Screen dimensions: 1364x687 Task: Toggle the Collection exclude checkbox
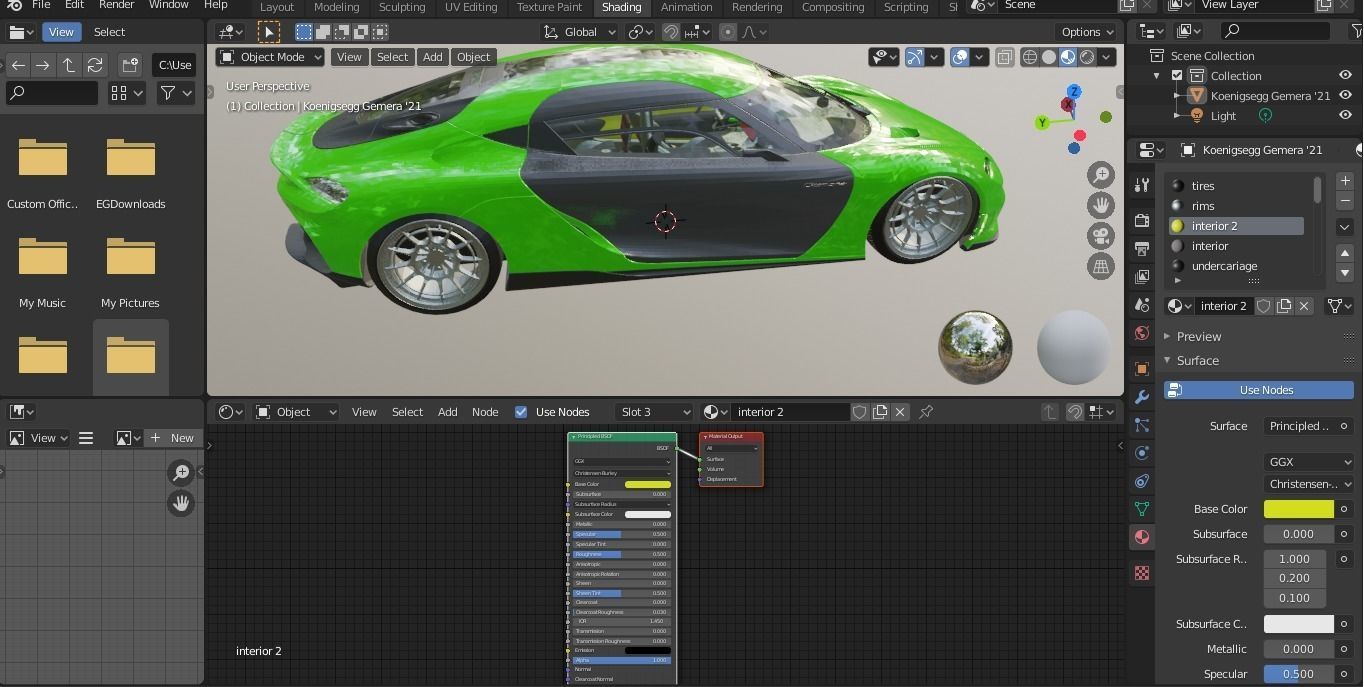point(1177,76)
